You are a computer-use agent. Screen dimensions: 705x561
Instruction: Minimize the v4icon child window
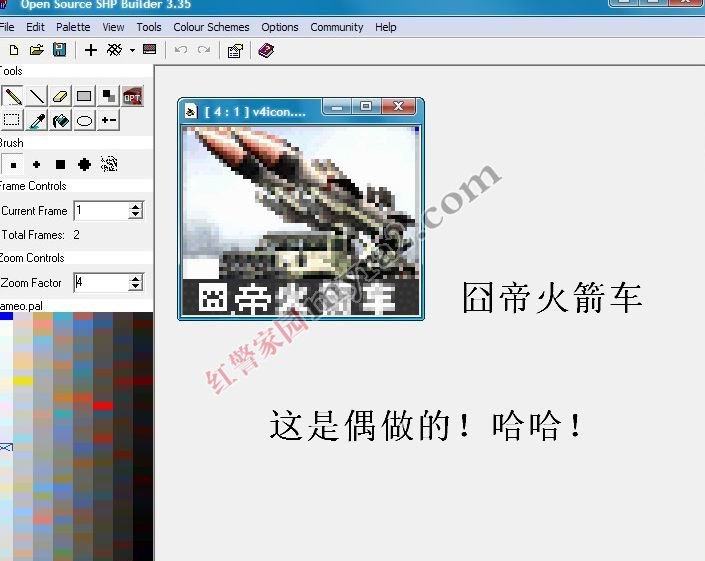coord(337,107)
